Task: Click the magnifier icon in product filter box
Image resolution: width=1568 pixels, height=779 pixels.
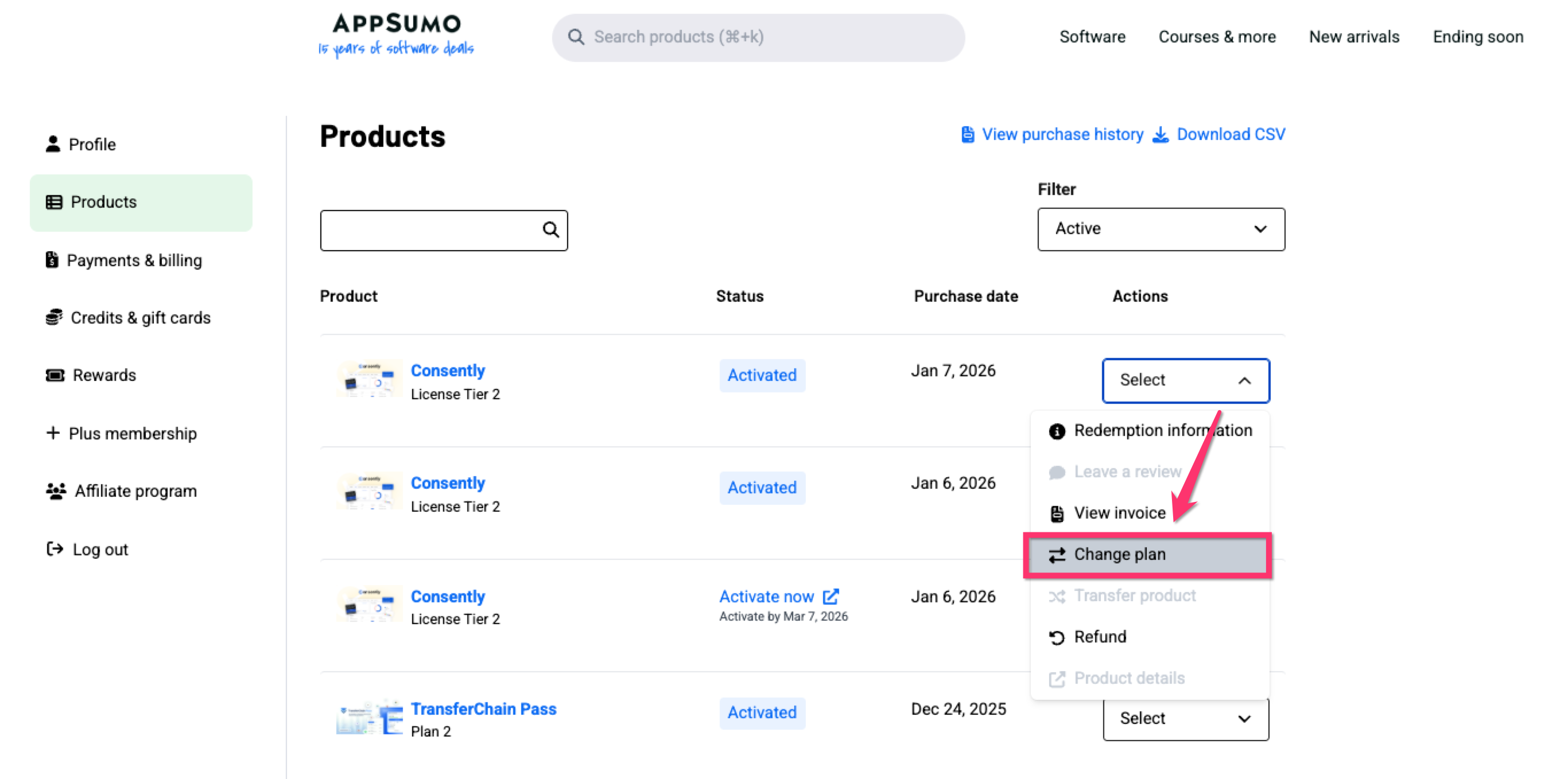Action: pos(550,229)
